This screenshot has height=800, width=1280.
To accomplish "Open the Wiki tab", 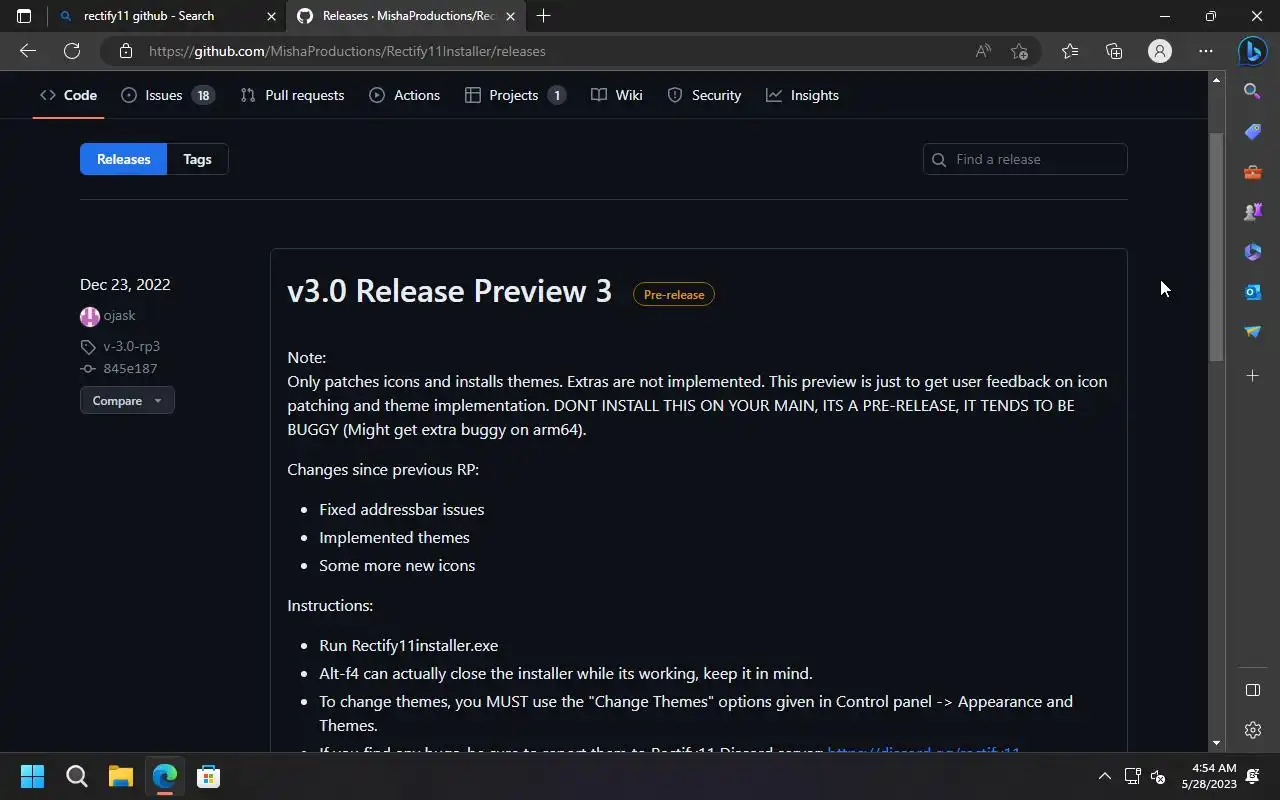I will click(x=616, y=95).
